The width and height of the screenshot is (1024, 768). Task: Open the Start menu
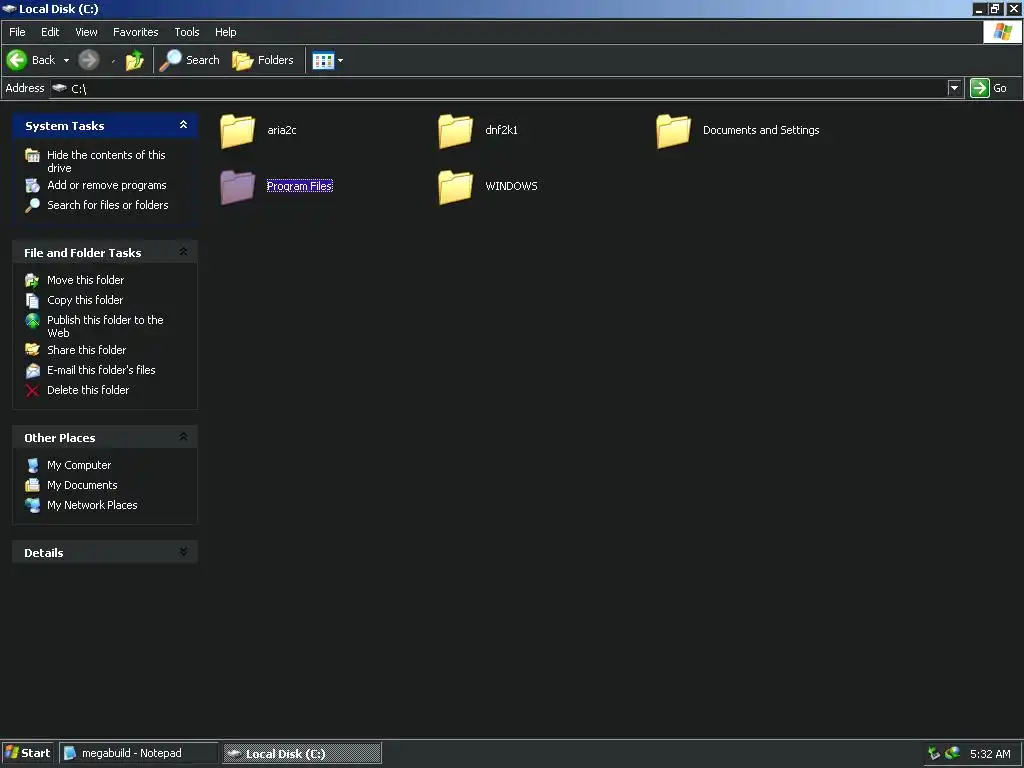[27, 754]
